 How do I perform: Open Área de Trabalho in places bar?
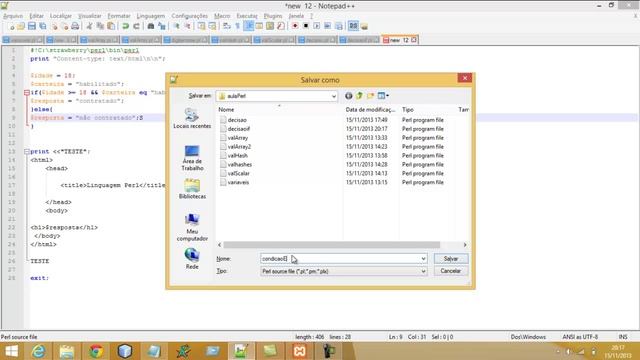coord(192,158)
